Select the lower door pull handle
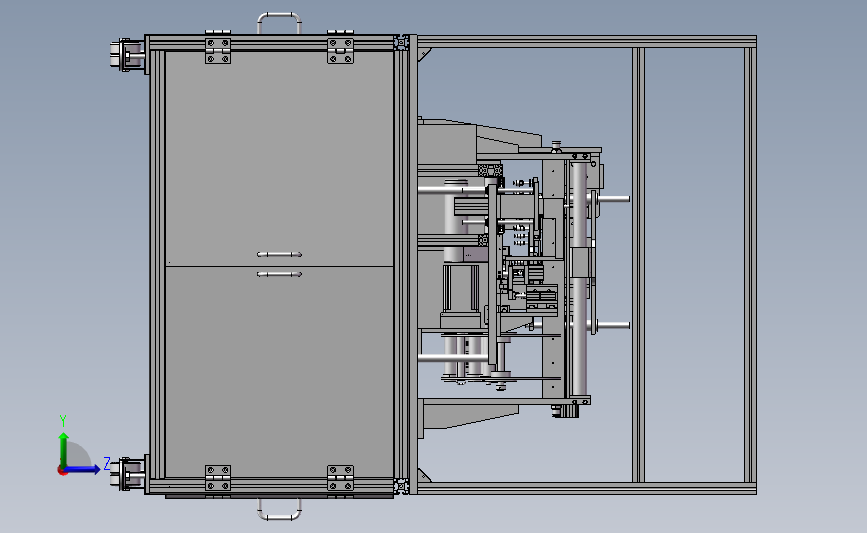Image resolution: width=867 pixels, height=533 pixels. click(x=279, y=274)
